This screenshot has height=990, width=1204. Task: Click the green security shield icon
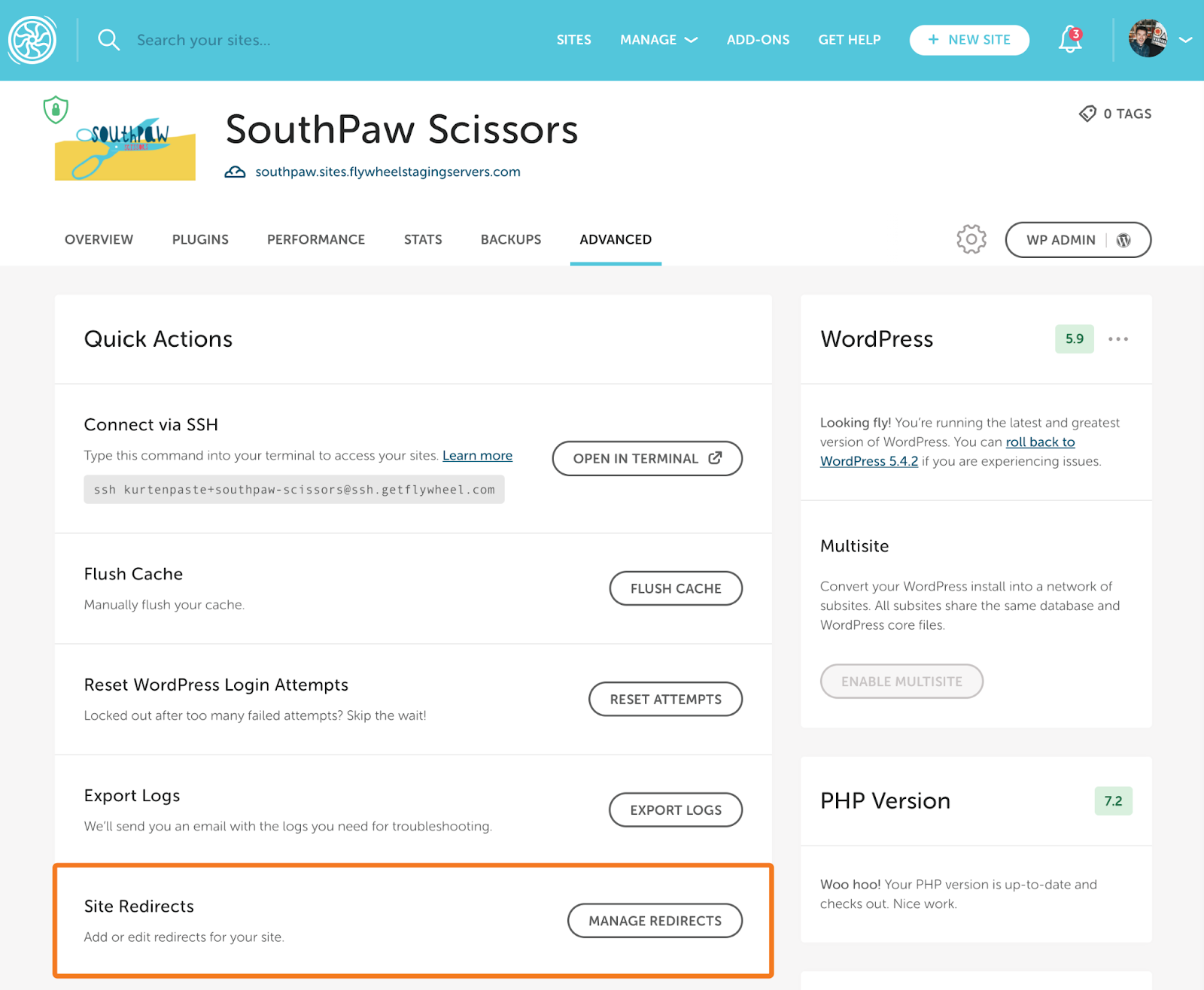point(56,110)
